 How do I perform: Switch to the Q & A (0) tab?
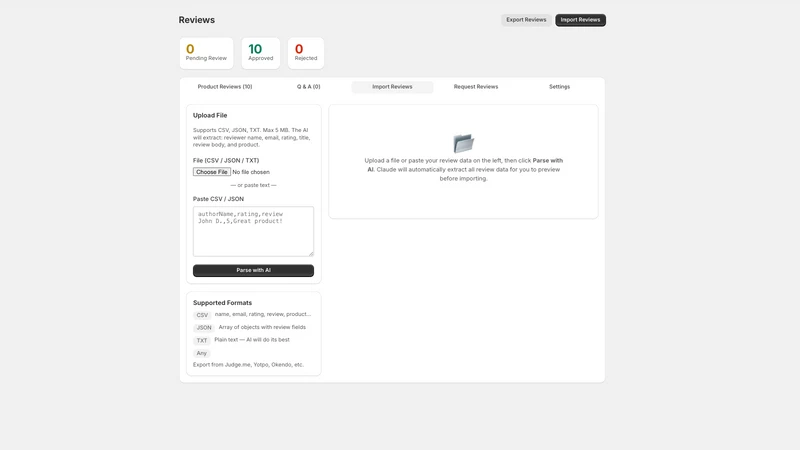click(x=309, y=87)
